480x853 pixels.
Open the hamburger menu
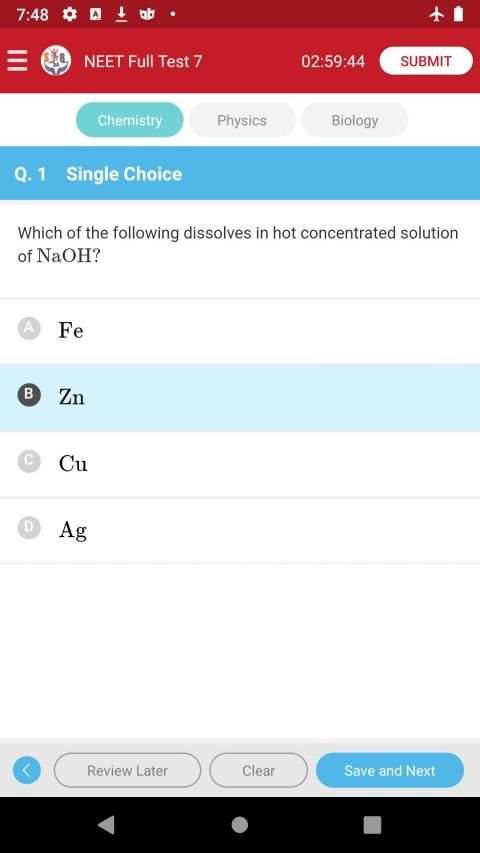point(17,60)
